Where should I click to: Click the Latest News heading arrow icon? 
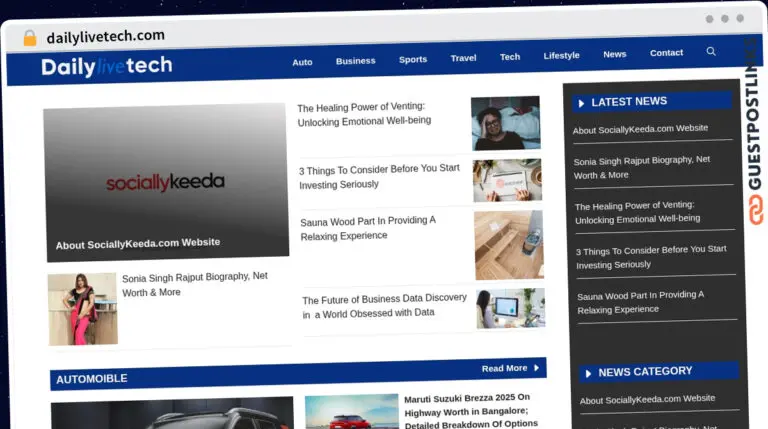click(x=581, y=102)
